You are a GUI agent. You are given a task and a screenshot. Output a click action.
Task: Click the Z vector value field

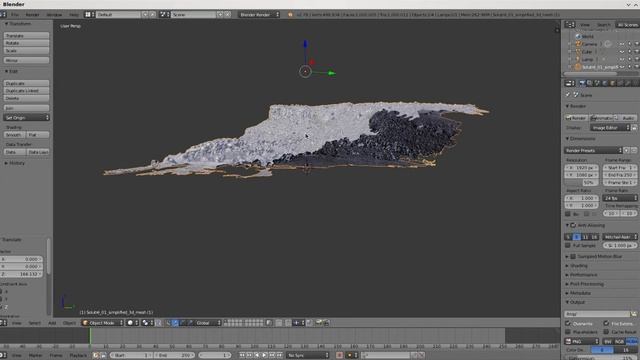click(x=21, y=274)
